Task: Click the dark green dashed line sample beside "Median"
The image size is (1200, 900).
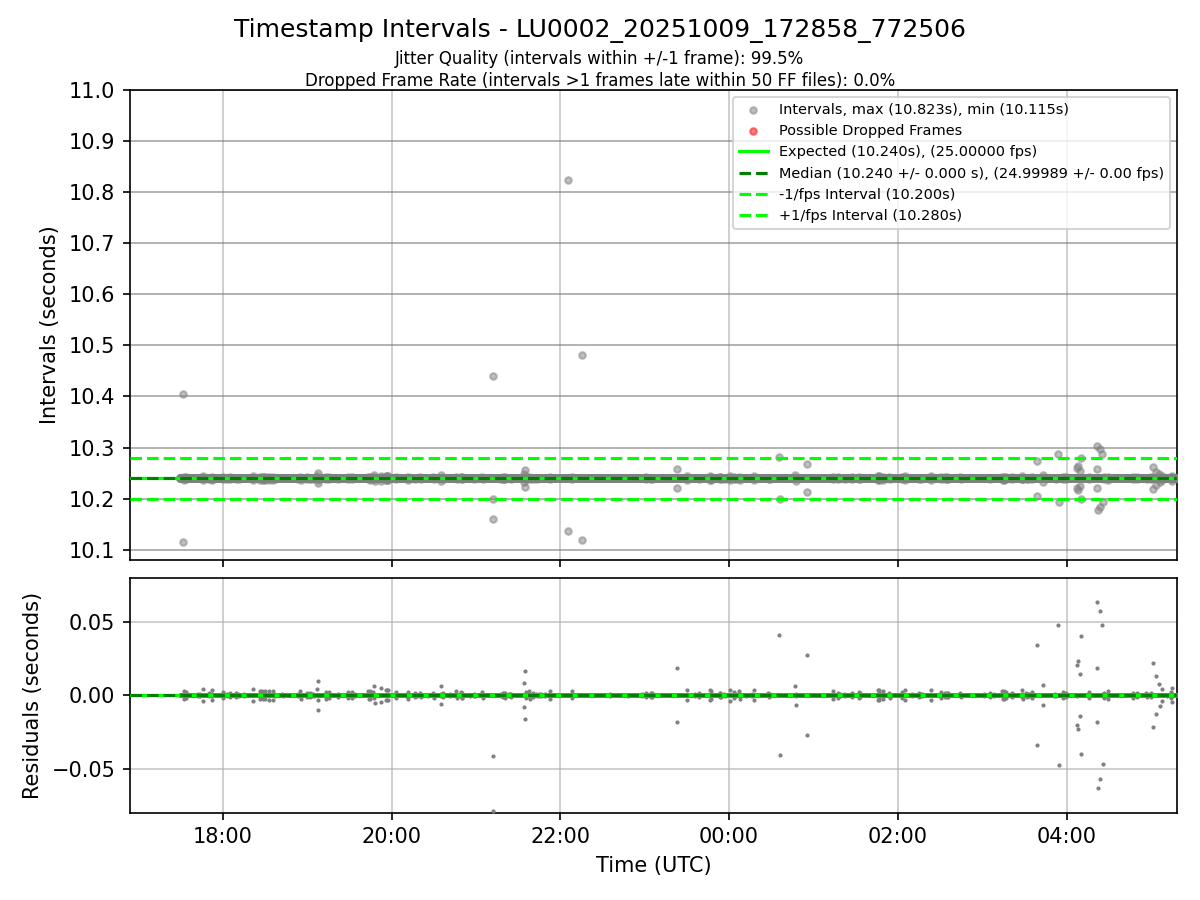Action: 754,173
